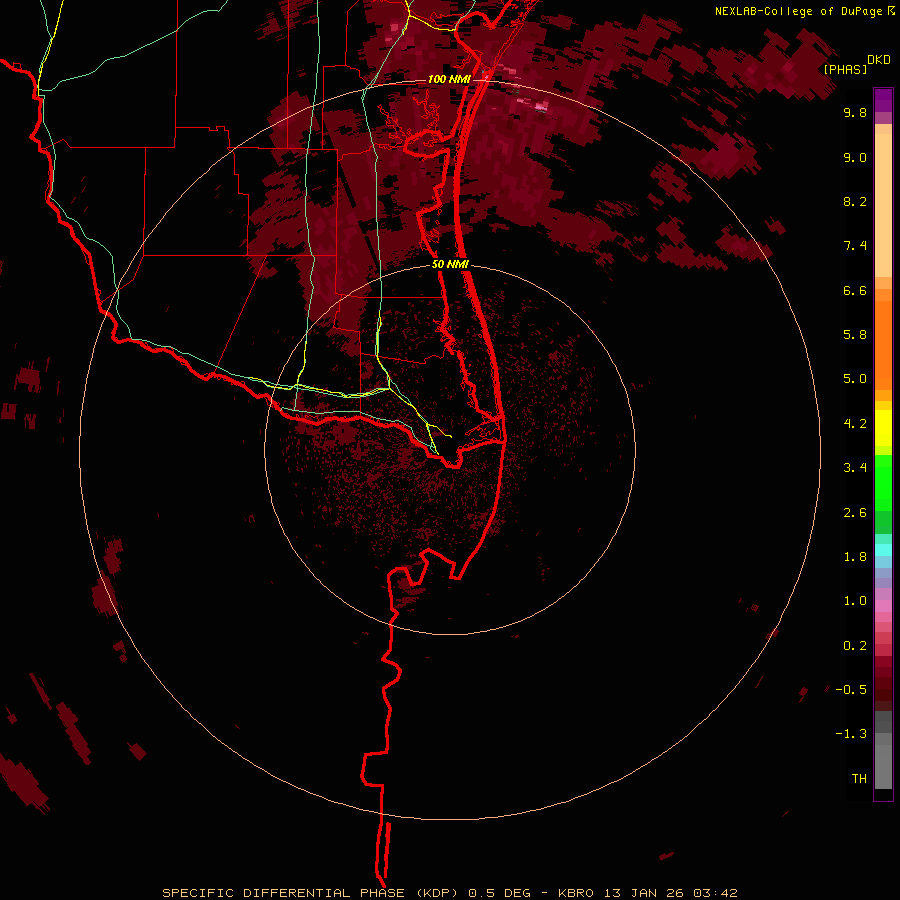
Task: Click the bright green band of the color bar
Action: pyautogui.click(x=883, y=483)
